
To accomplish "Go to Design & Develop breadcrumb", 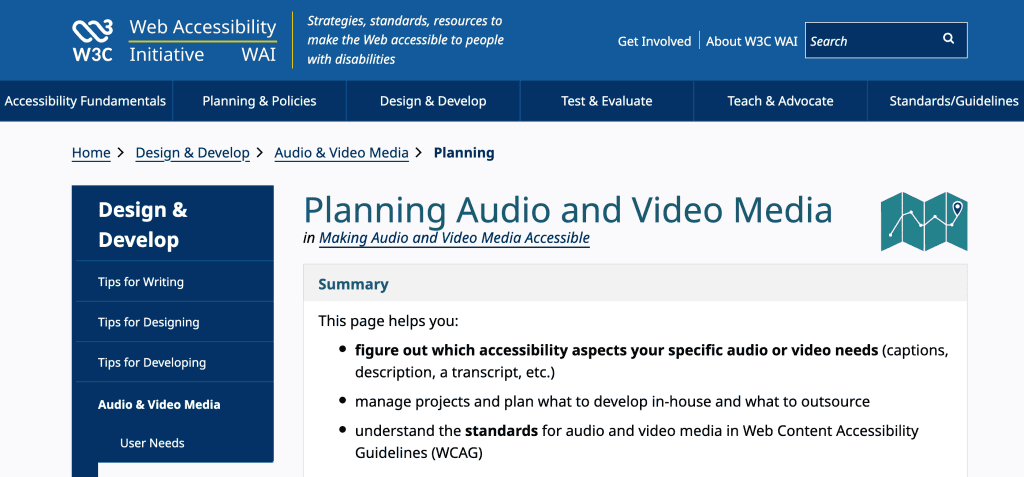I will pyautogui.click(x=193, y=153).
